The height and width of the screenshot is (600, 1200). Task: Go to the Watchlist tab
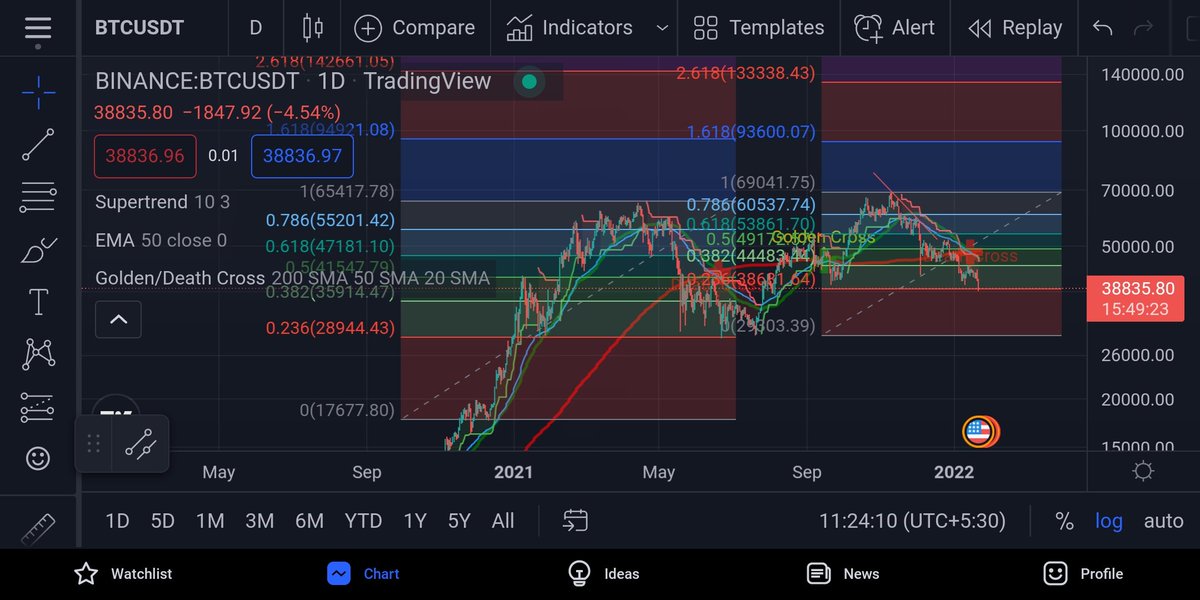coord(123,573)
